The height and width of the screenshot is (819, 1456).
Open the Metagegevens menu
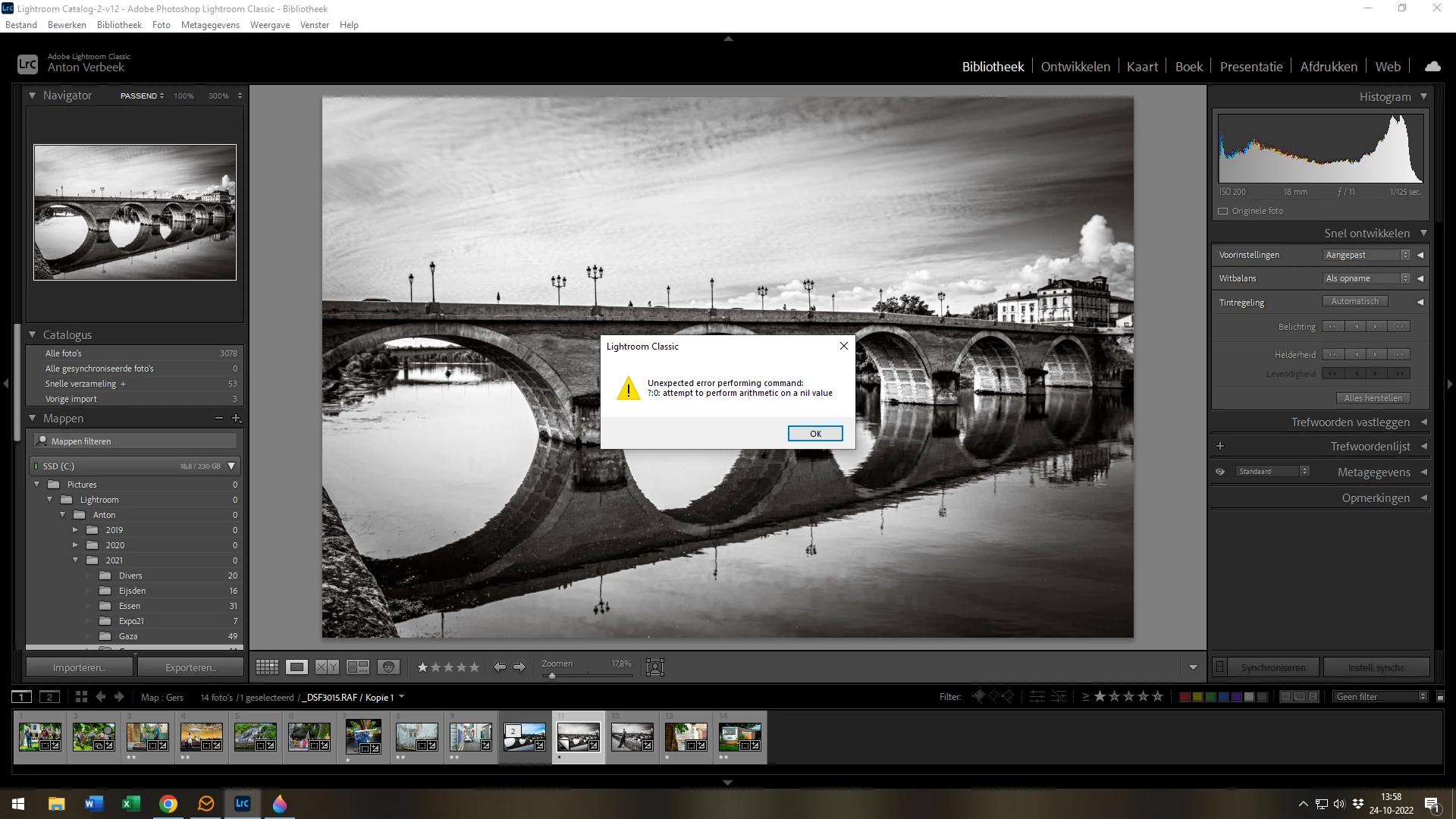[x=210, y=25]
